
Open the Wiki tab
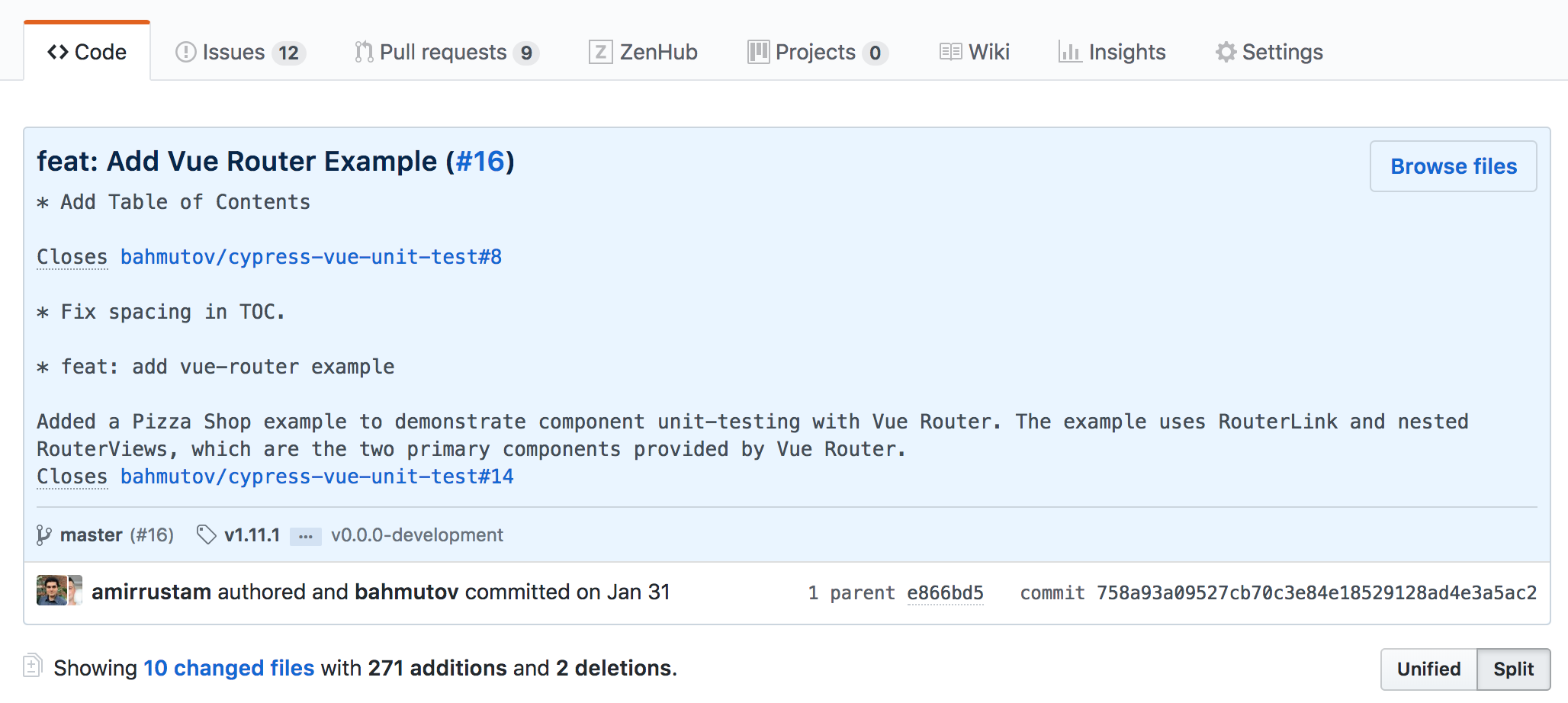tap(975, 52)
